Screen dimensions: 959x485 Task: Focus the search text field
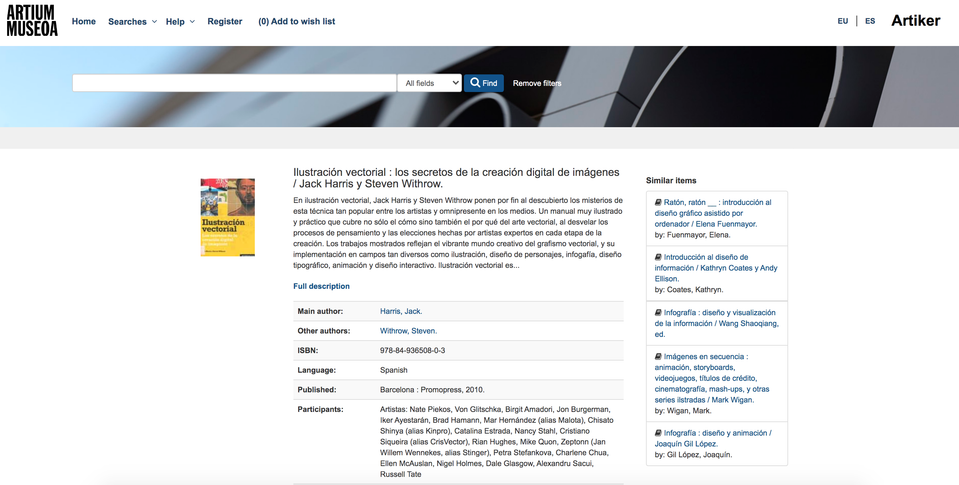(x=234, y=83)
